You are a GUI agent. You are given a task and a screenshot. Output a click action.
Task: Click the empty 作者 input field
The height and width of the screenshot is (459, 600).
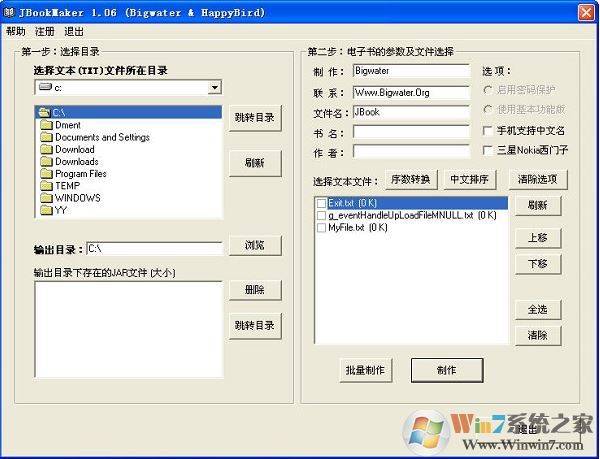pyautogui.click(x=411, y=151)
